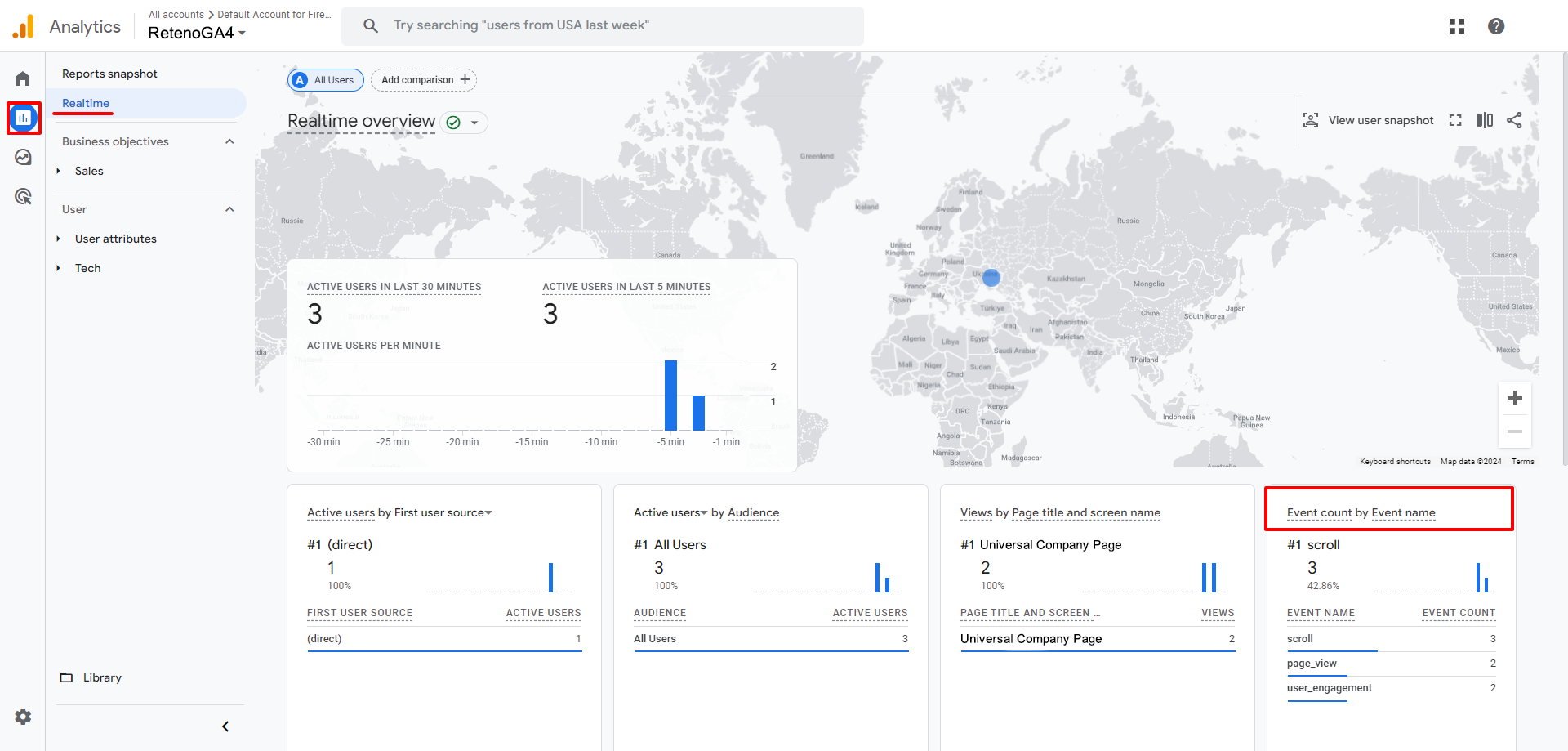The image size is (1568, 751).
Task: Expand the Sales tree item
Action: 58,171
